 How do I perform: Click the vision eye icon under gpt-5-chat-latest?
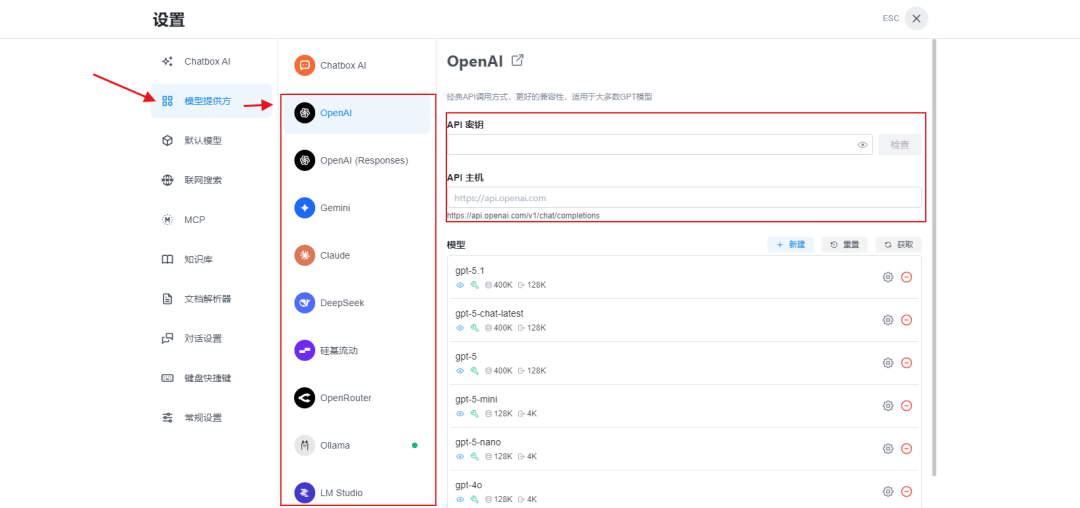tap(460, 328)
